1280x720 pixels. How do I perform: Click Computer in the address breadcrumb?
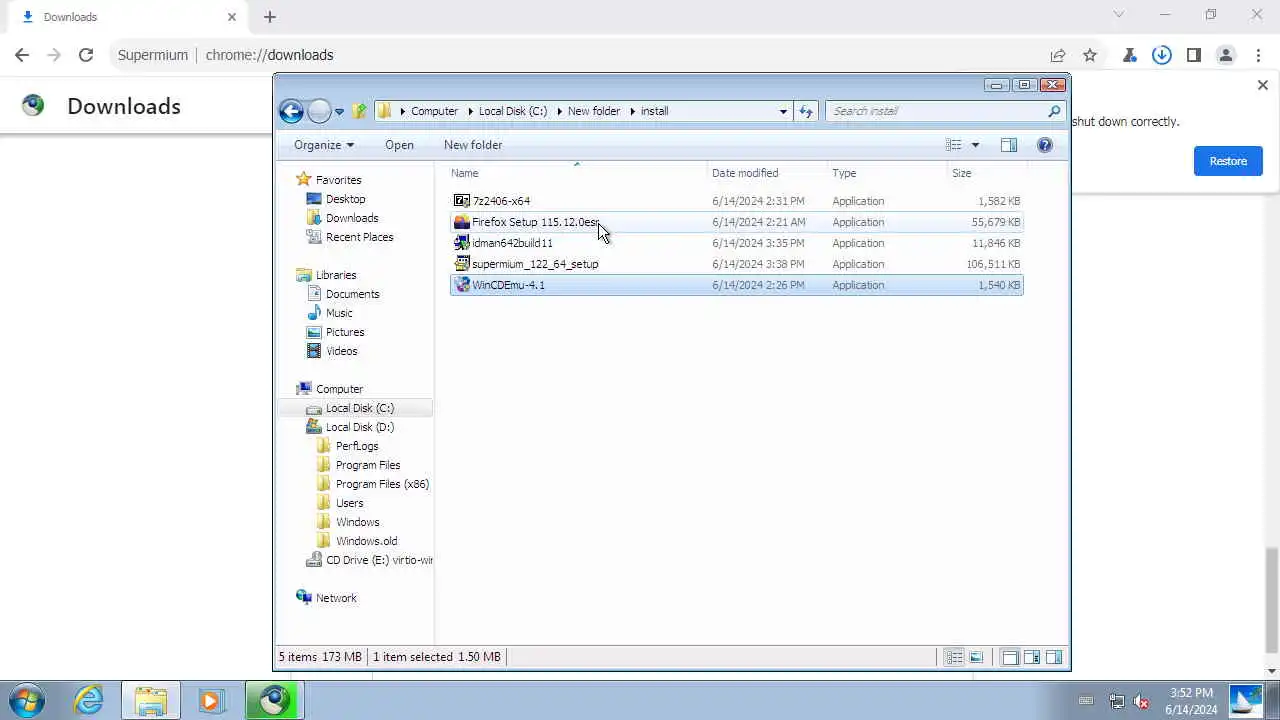(x=434, y=111)
